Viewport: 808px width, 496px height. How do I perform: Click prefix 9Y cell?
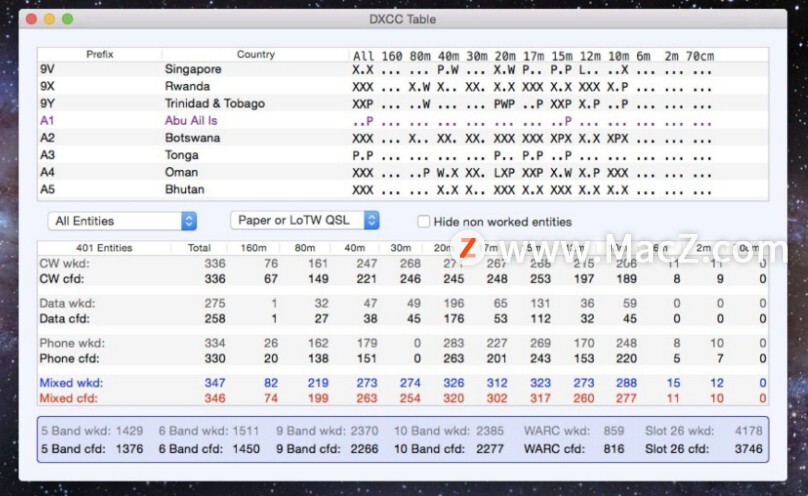47,104
